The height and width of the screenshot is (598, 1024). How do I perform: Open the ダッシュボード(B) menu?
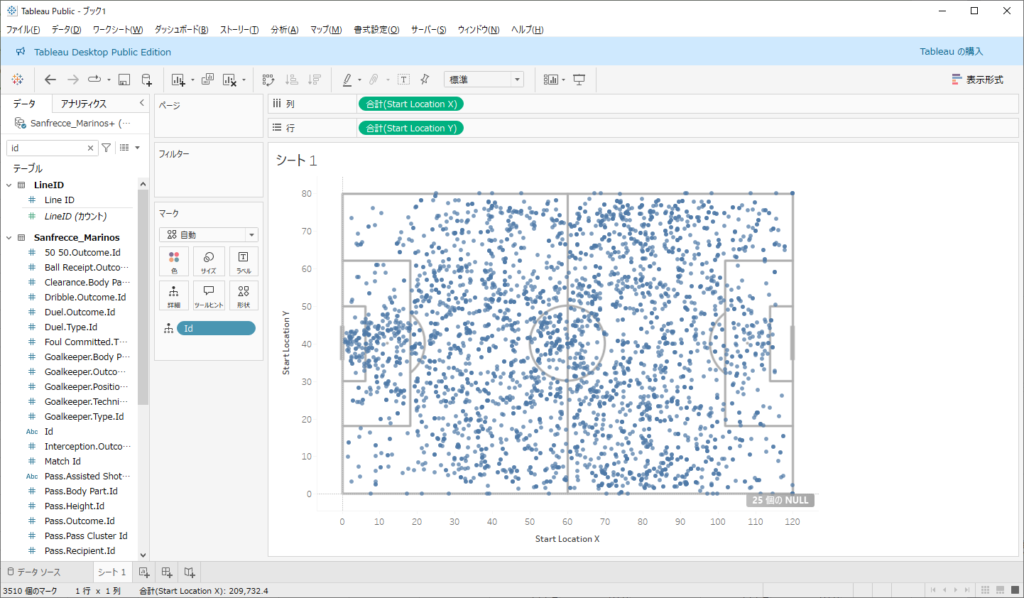click(181, 29)
